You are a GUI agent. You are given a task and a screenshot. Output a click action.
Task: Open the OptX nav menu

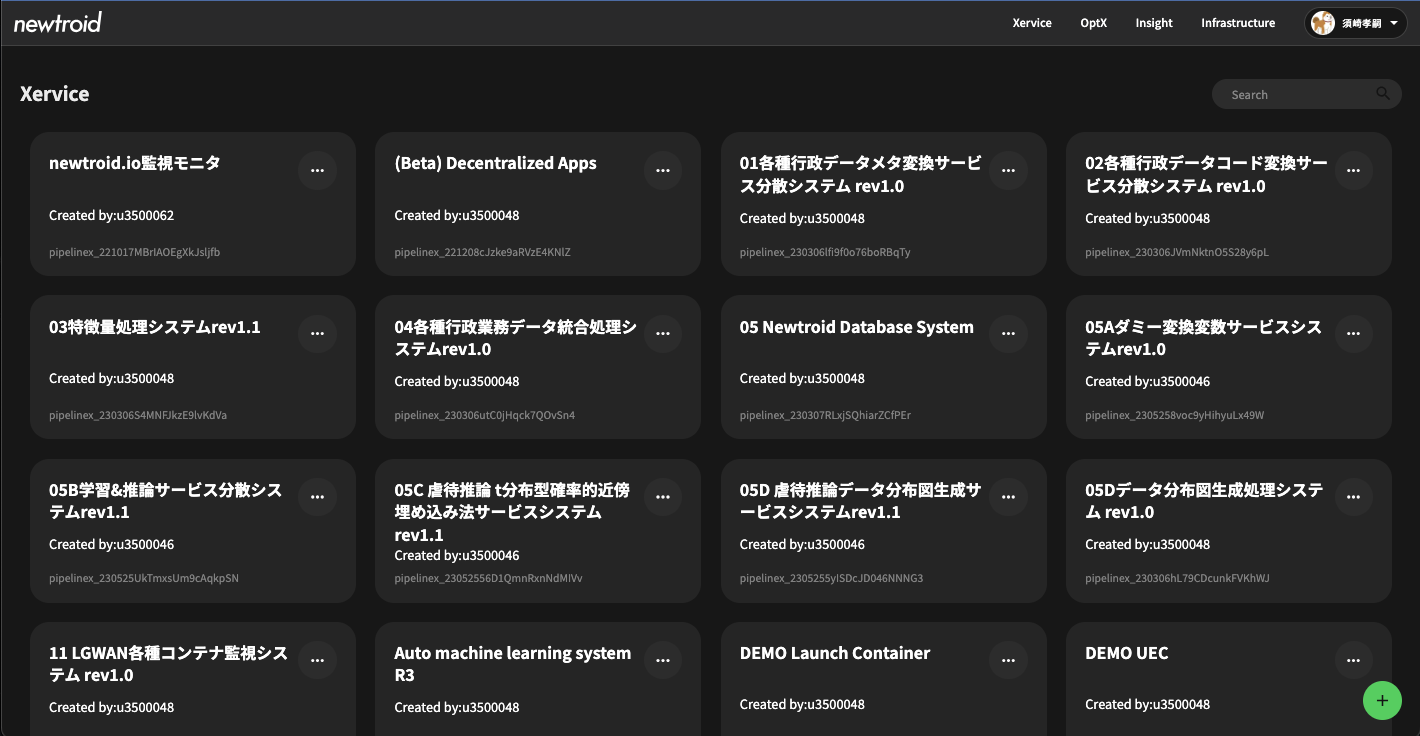[x=1094, y=23]
